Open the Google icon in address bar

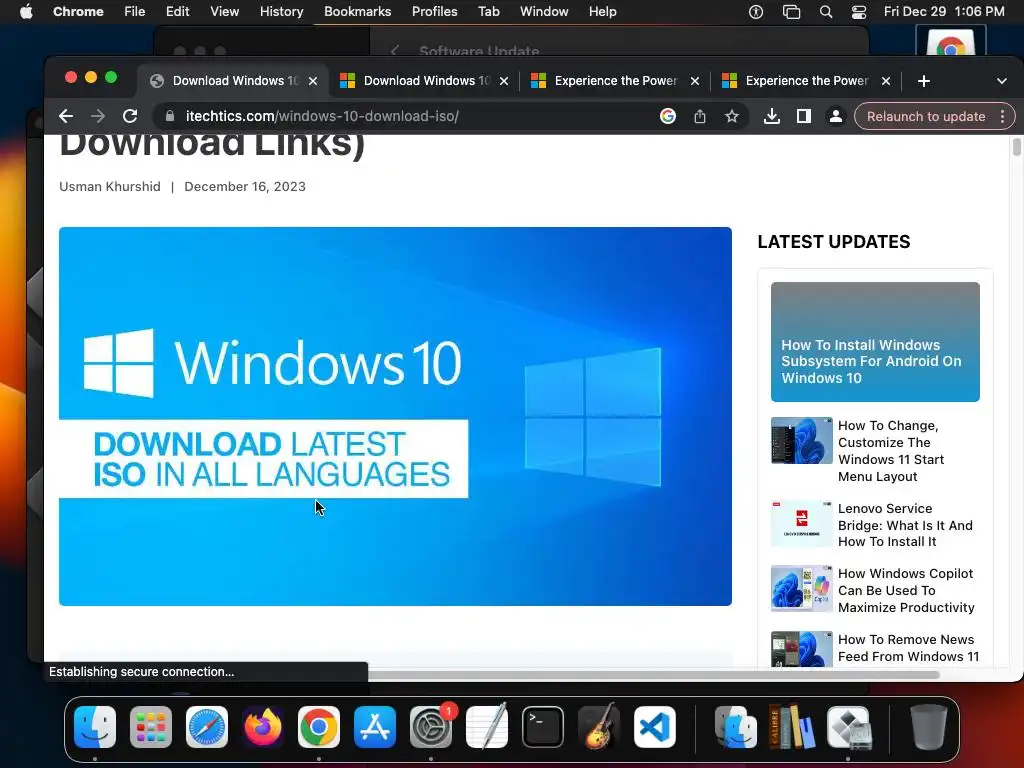(x=667, y=116)
